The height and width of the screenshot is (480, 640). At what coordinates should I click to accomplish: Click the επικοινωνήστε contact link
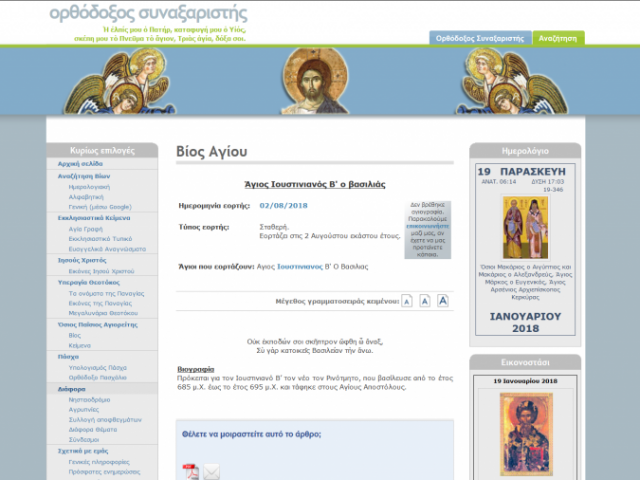click(428, 226)
